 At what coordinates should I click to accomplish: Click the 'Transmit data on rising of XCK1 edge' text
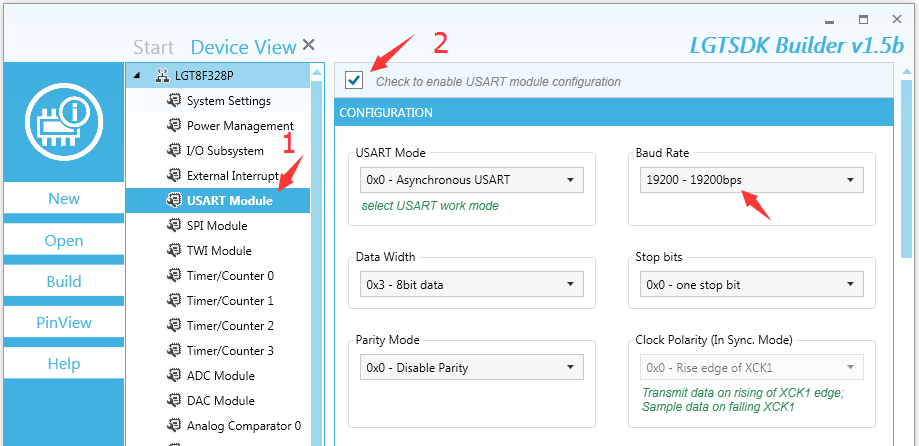tap(743, 393)
